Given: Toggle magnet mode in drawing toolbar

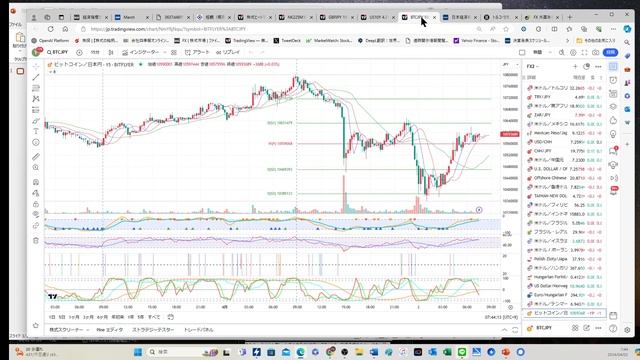Looking at the screenshot, I should [36, 182].
